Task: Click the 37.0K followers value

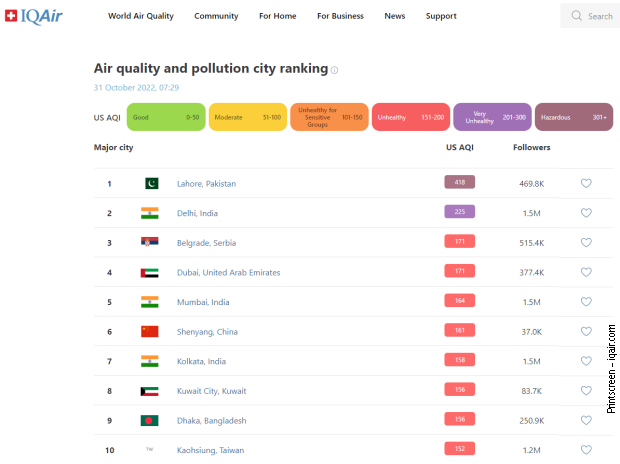Action: click(x=531, y=332)
